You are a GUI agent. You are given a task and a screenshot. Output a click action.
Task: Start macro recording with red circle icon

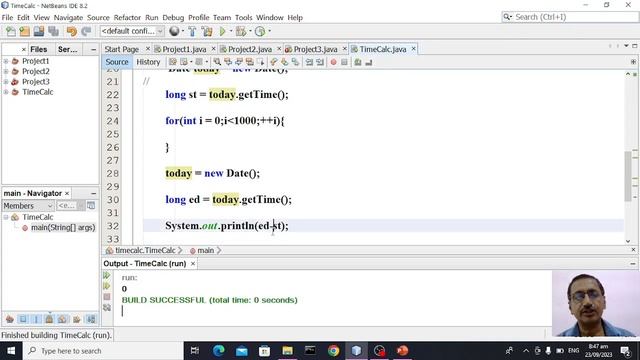click(x=333, y=62)
